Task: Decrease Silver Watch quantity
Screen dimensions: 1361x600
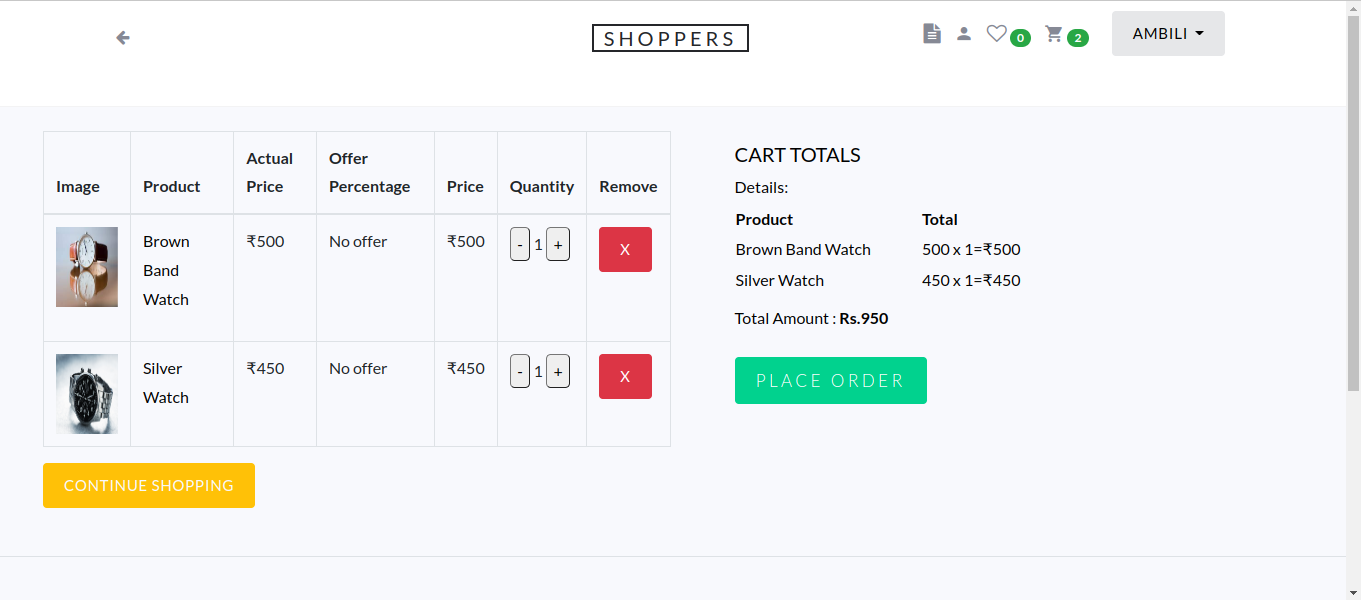Action: [x=520, y=371]
